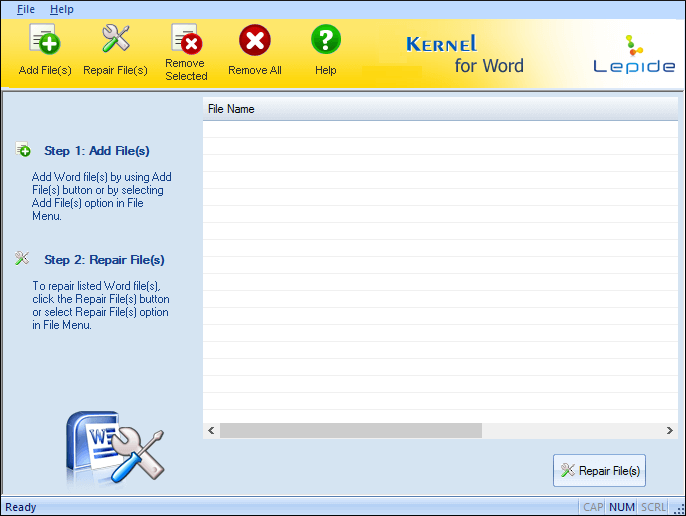Click the Kernel for Word logo
This screenshot has width=686, height=516.
465,54
